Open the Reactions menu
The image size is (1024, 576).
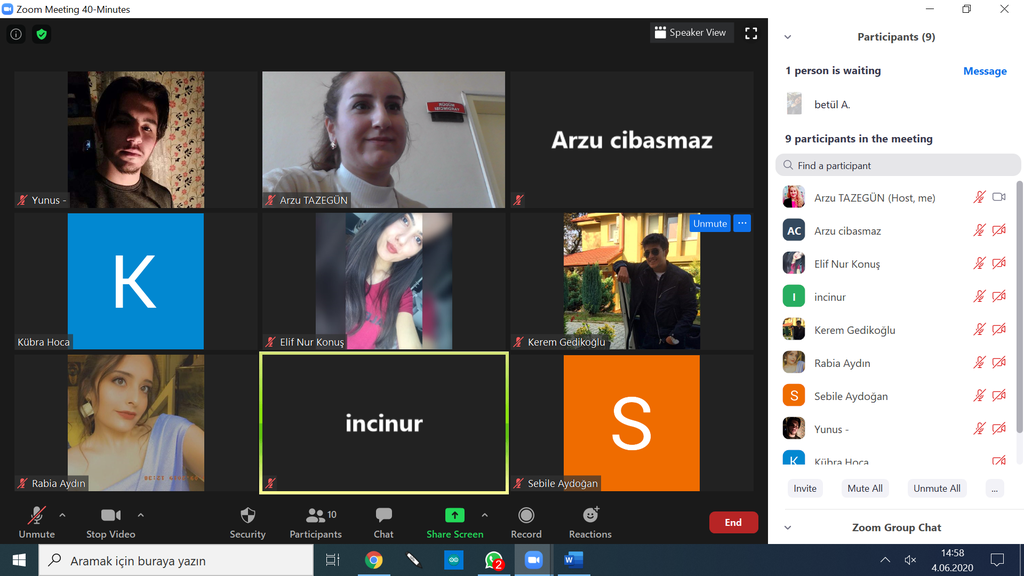click(590, 521)
